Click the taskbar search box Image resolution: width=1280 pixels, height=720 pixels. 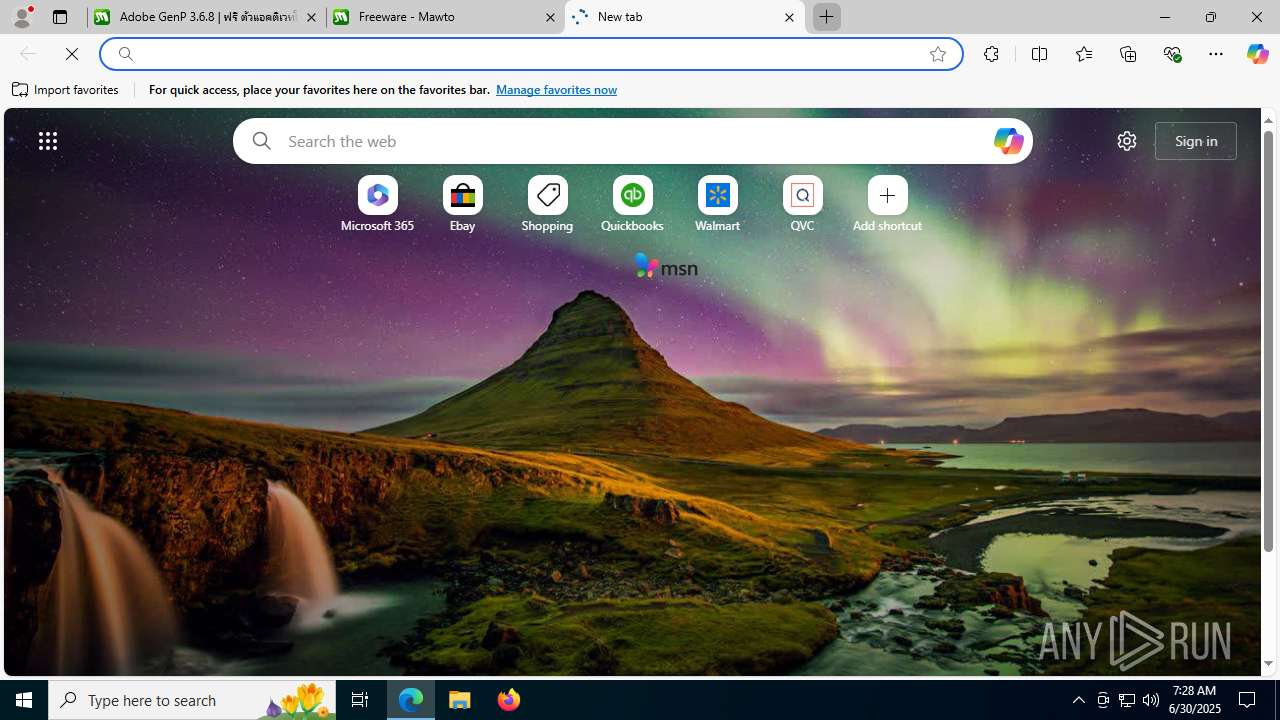[192, 700]
